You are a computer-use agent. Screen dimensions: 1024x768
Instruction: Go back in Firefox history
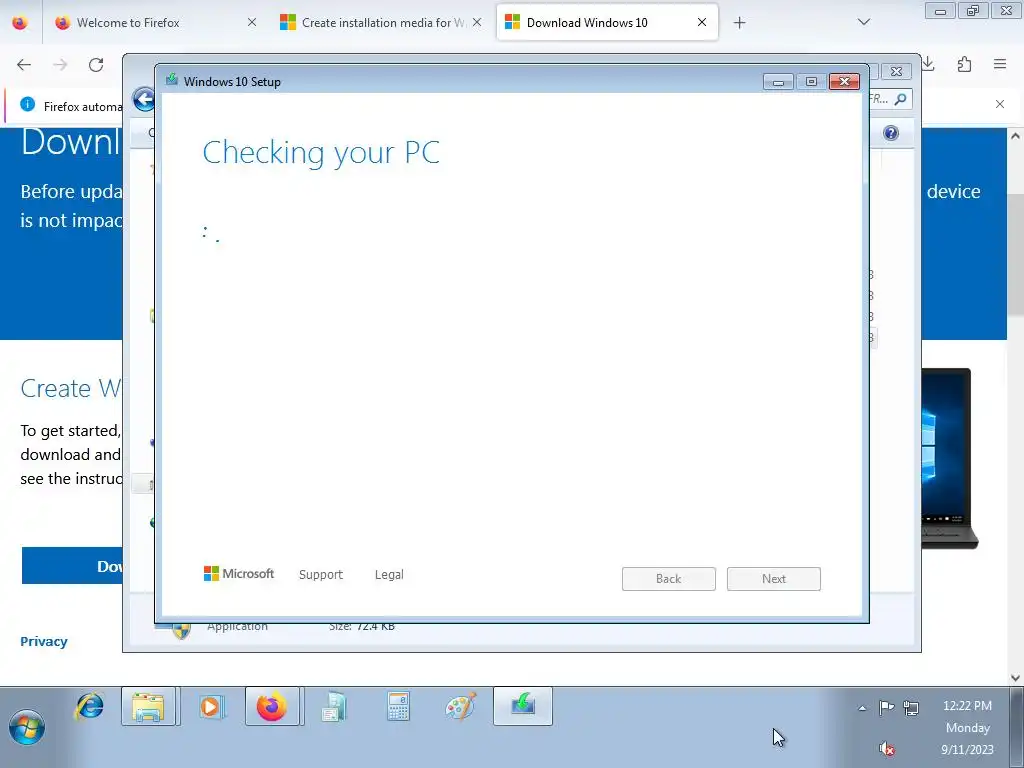click(24, 65)
